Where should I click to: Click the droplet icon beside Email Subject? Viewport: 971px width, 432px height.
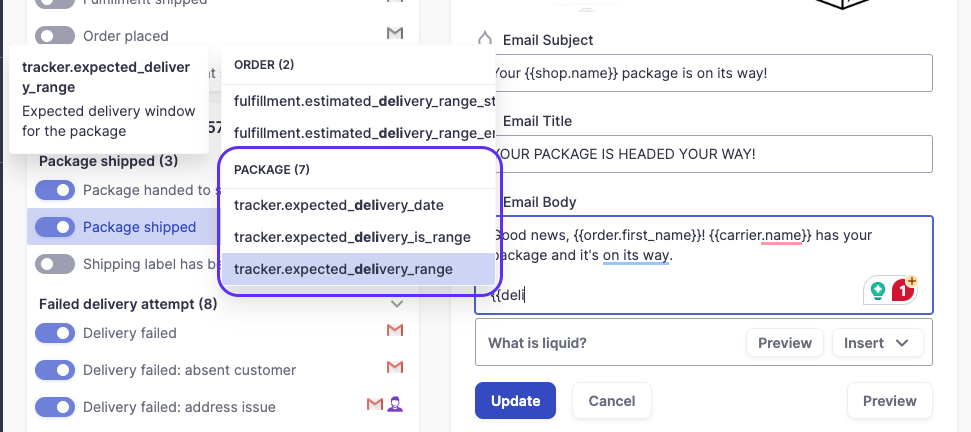[x=485, y=39]
